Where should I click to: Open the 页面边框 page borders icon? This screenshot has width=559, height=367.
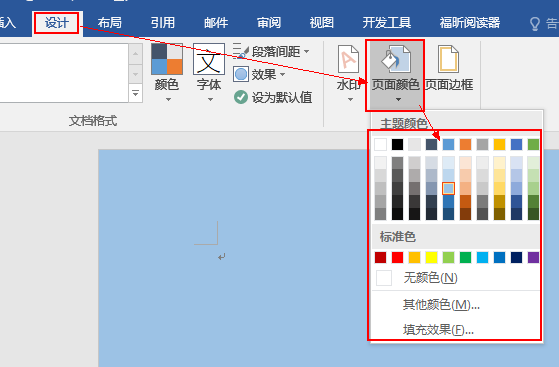448,59
